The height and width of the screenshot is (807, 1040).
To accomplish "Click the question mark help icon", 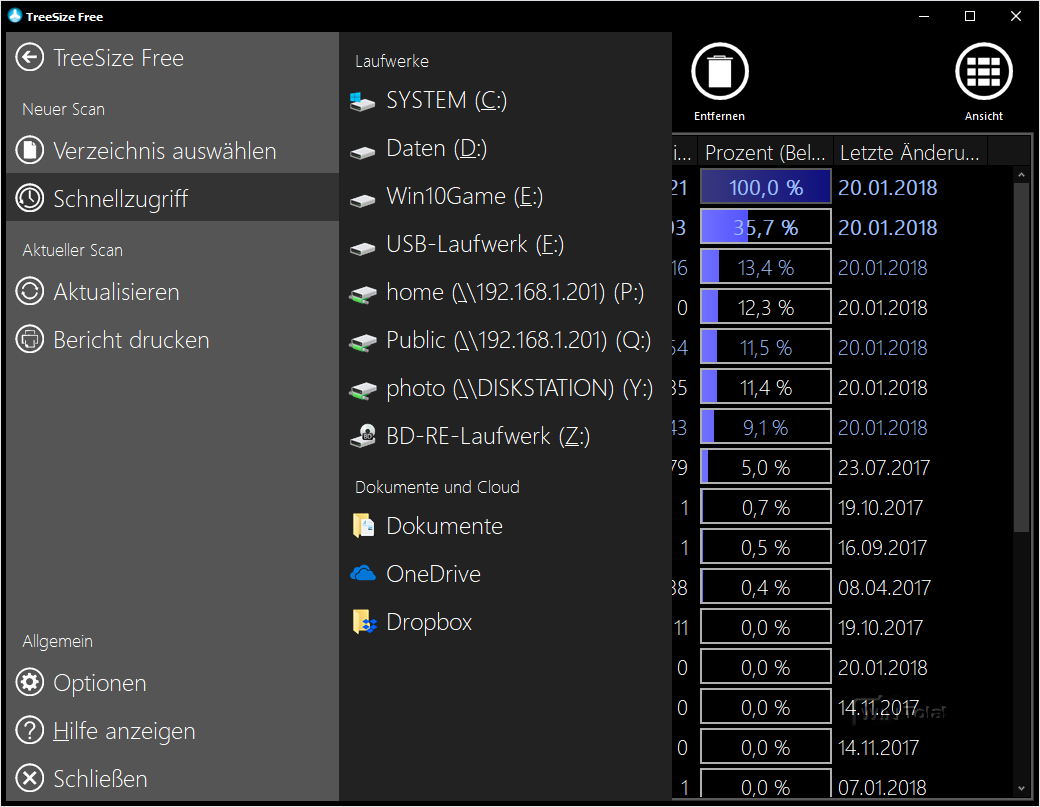I will 30,731.
